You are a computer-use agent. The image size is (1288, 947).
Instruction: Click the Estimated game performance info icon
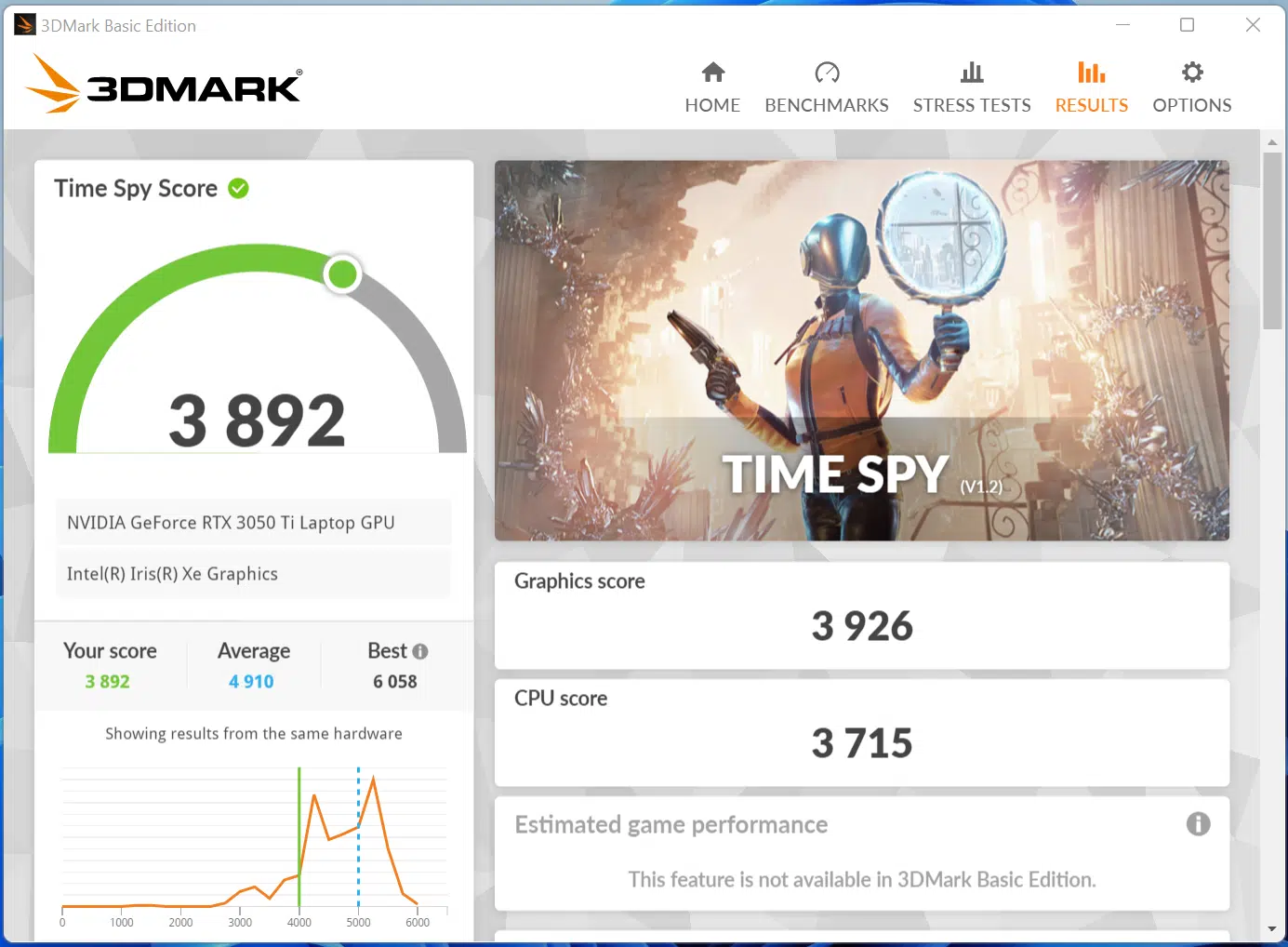(x=1198, y=823)
